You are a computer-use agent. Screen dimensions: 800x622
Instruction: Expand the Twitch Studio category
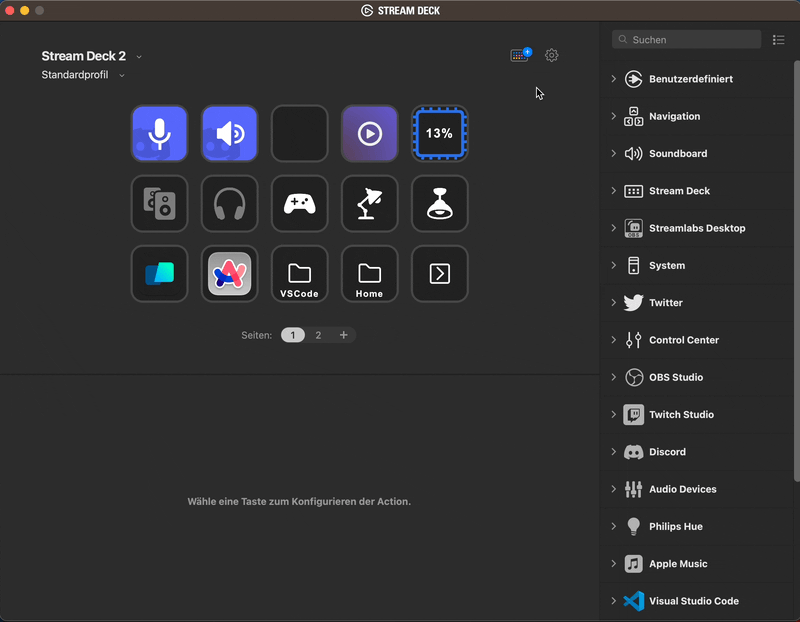coord(614,414)
